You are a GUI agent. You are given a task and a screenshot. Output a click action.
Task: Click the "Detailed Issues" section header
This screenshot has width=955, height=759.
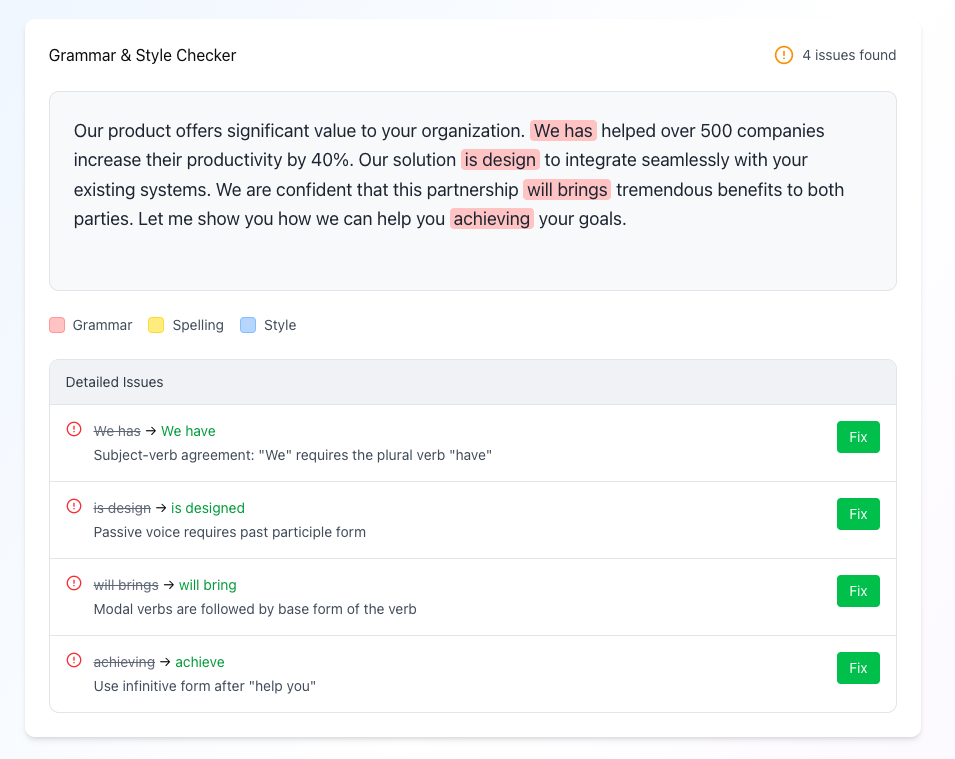pos(114,382)
